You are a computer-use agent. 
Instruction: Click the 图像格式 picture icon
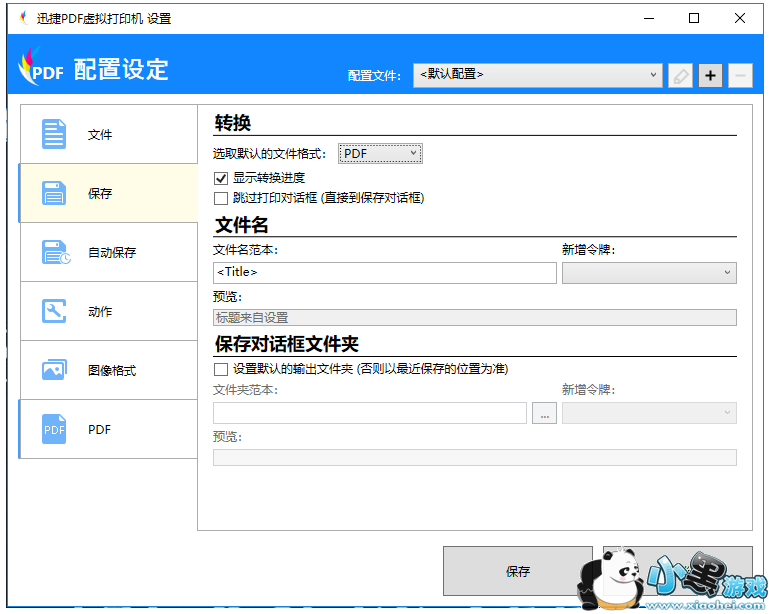coord(54,370)
